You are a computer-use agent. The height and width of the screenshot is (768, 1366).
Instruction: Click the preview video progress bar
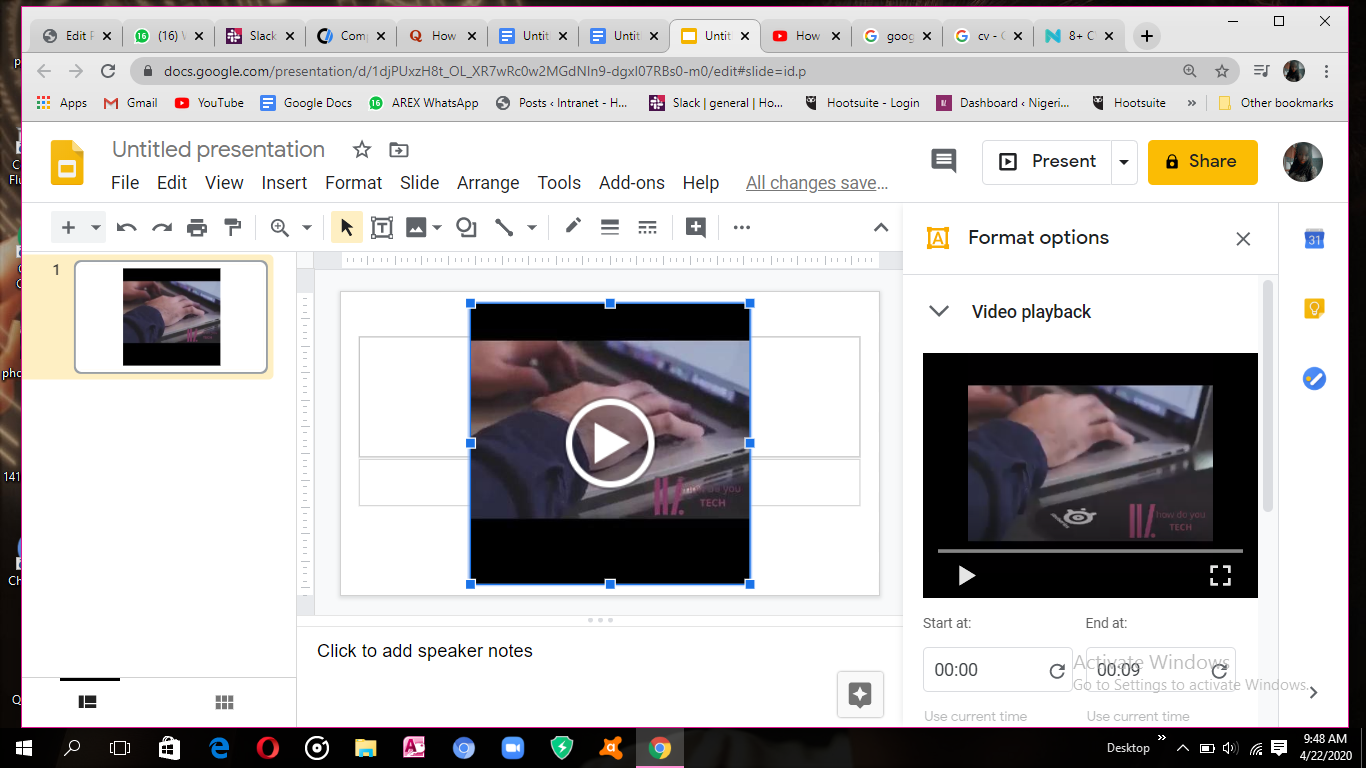coord(1090,551)
